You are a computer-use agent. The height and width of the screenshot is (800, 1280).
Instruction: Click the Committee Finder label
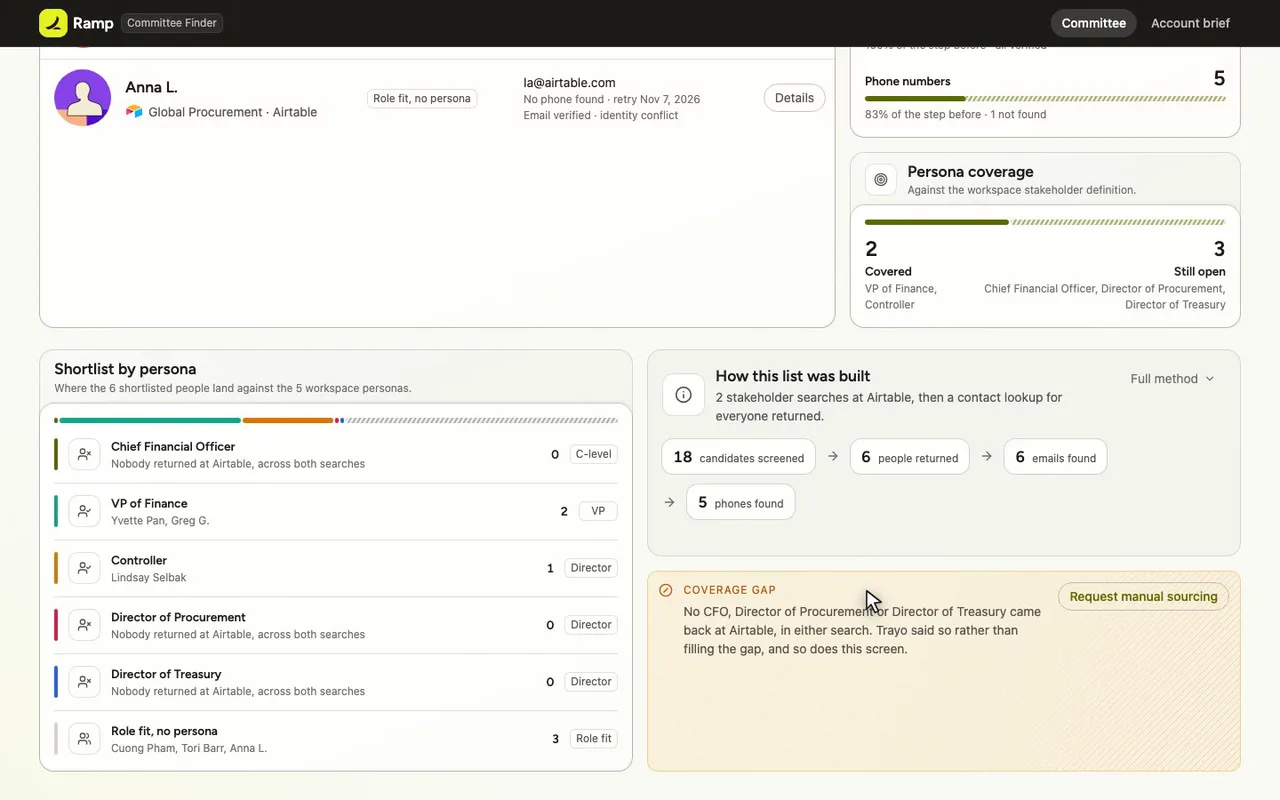[172, 23]
